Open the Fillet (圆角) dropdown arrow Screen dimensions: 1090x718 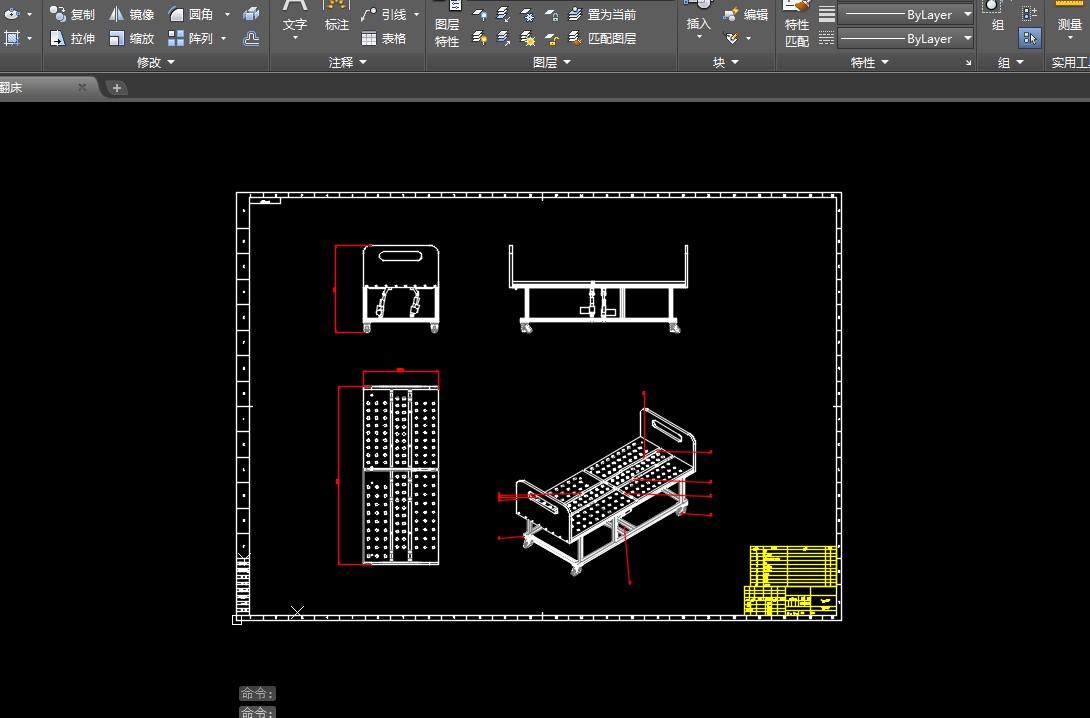tap(227, 14)
